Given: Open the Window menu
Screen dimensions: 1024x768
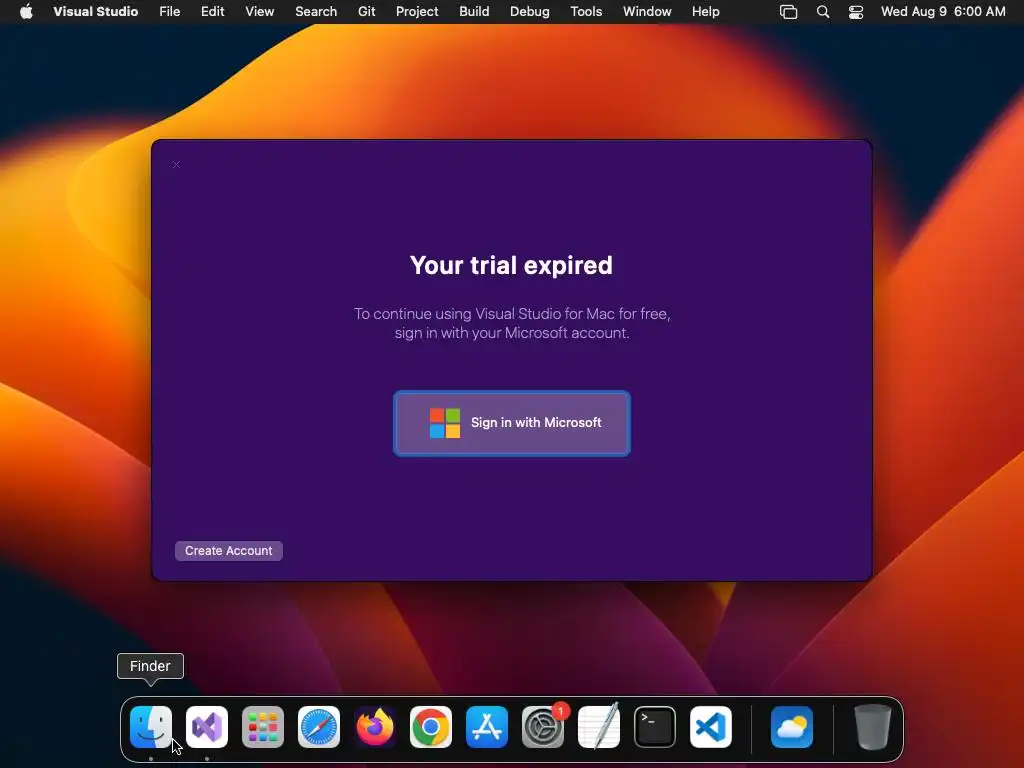Looking at the screenshot, I should [x=647, y=12].
